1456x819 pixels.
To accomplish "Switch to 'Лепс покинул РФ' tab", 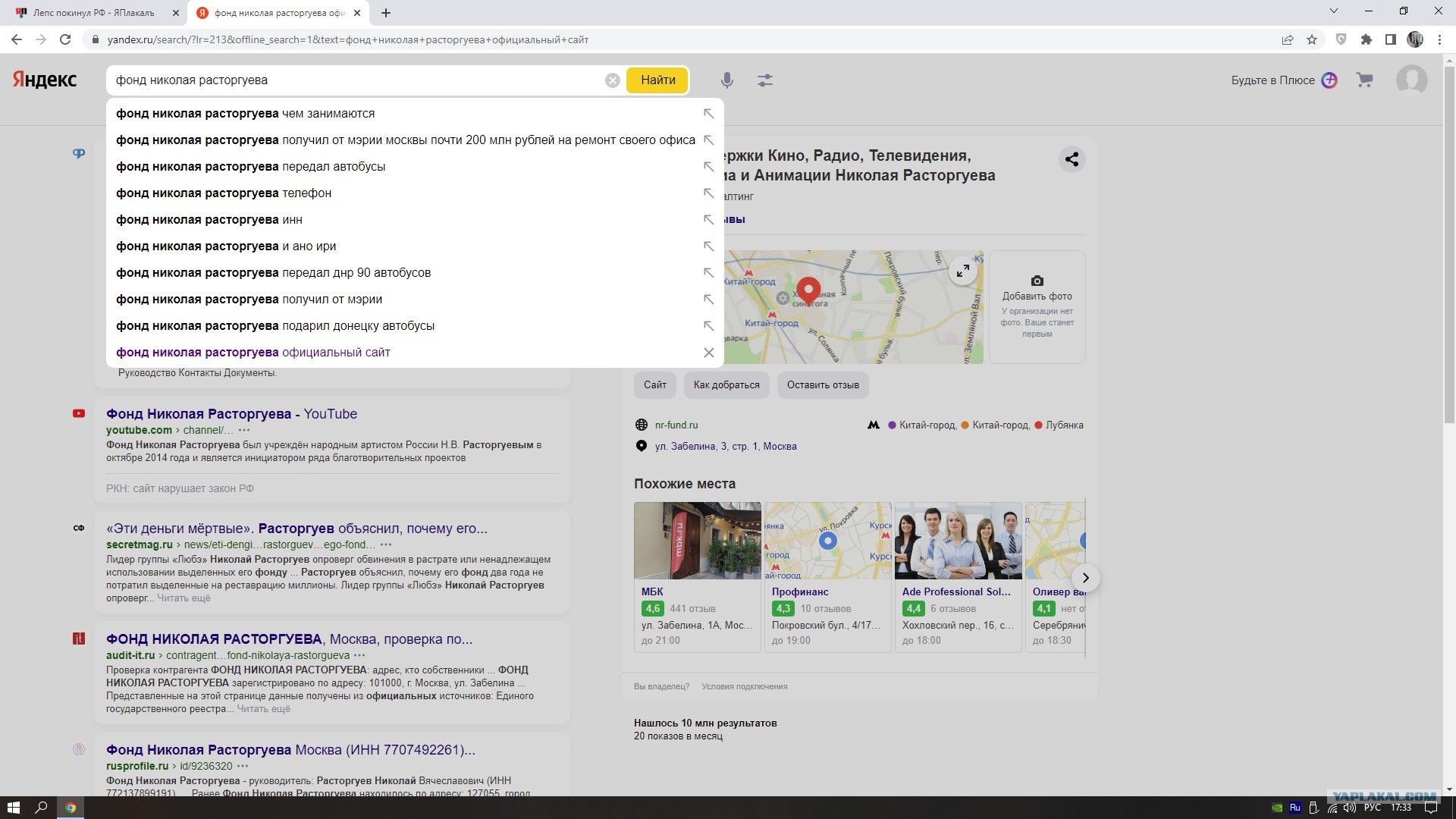I will tap(95, 13).
